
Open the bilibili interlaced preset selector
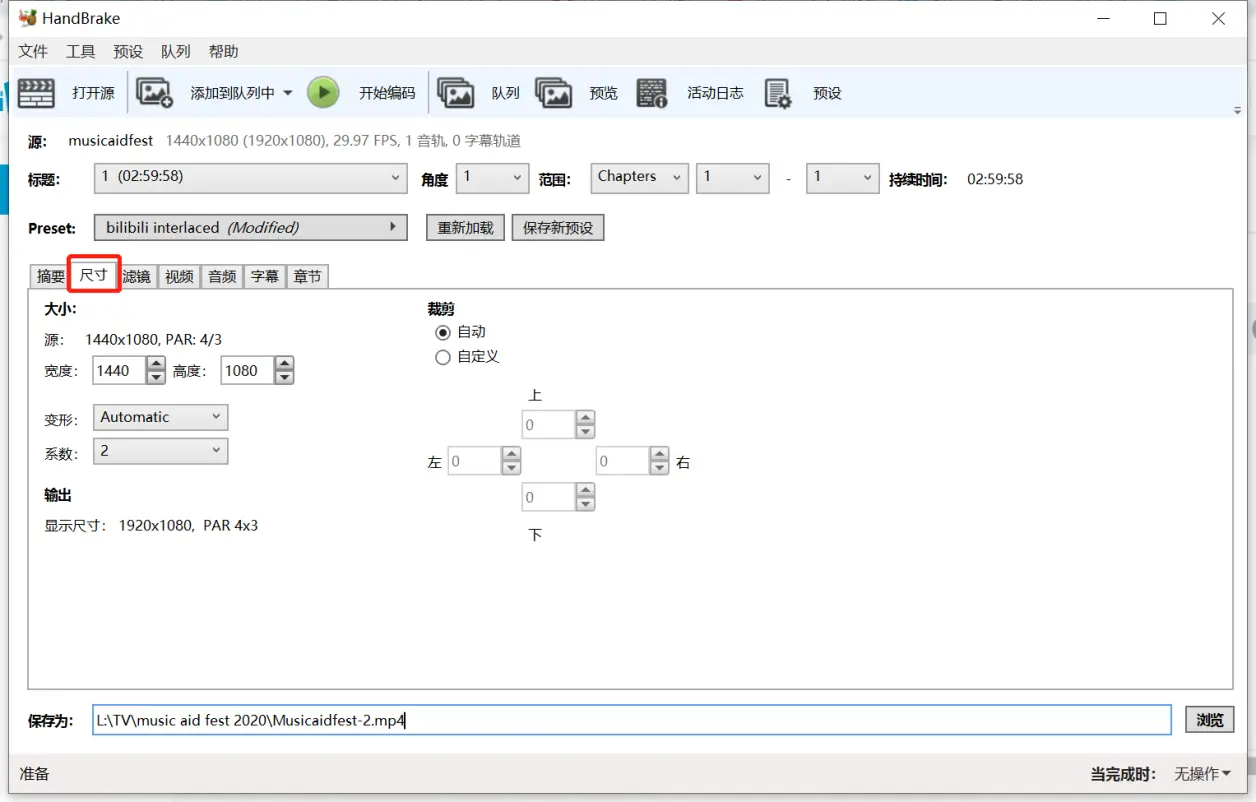[250, 228]
